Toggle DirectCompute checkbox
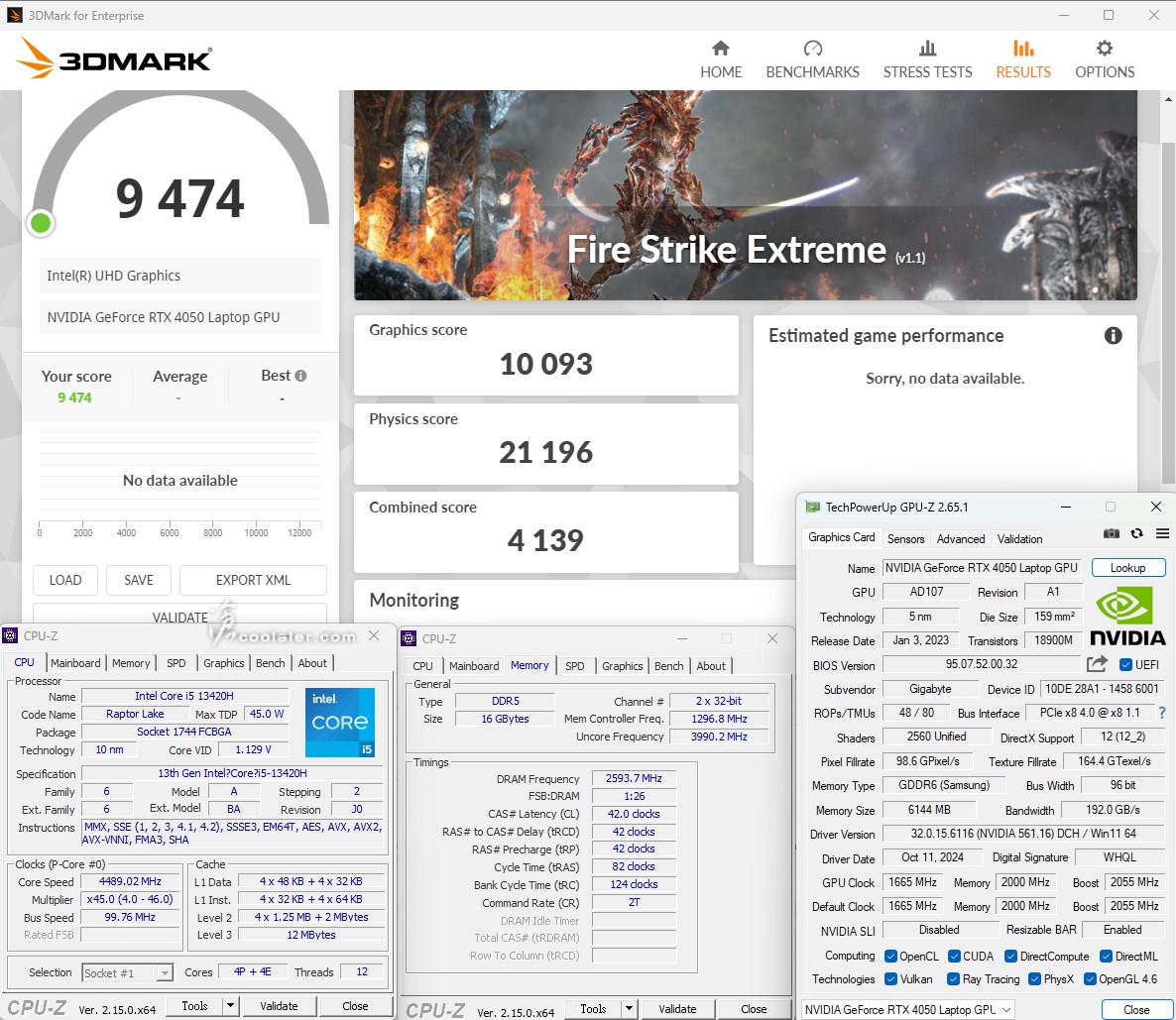 point(1010,957)
